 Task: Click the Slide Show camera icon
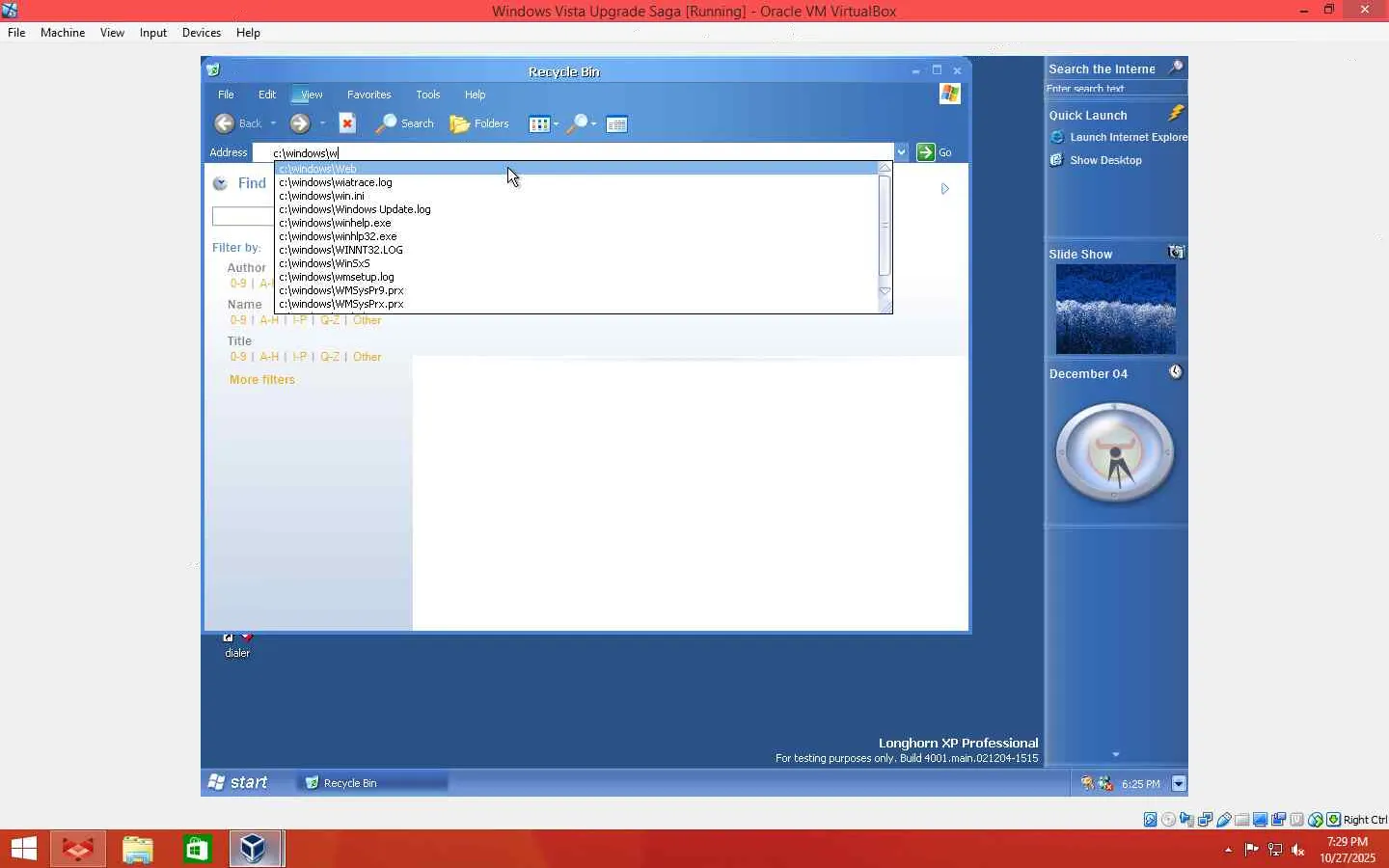[1176, 253]
